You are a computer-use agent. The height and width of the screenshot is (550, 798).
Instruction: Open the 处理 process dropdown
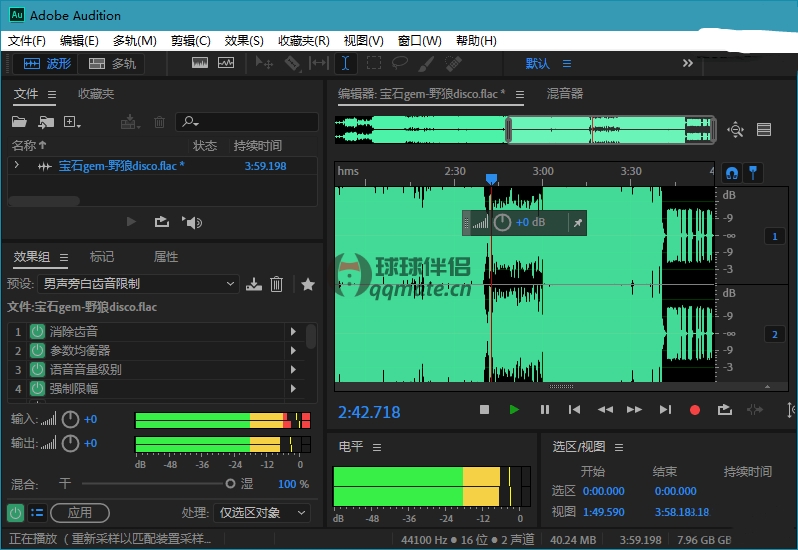262,512
